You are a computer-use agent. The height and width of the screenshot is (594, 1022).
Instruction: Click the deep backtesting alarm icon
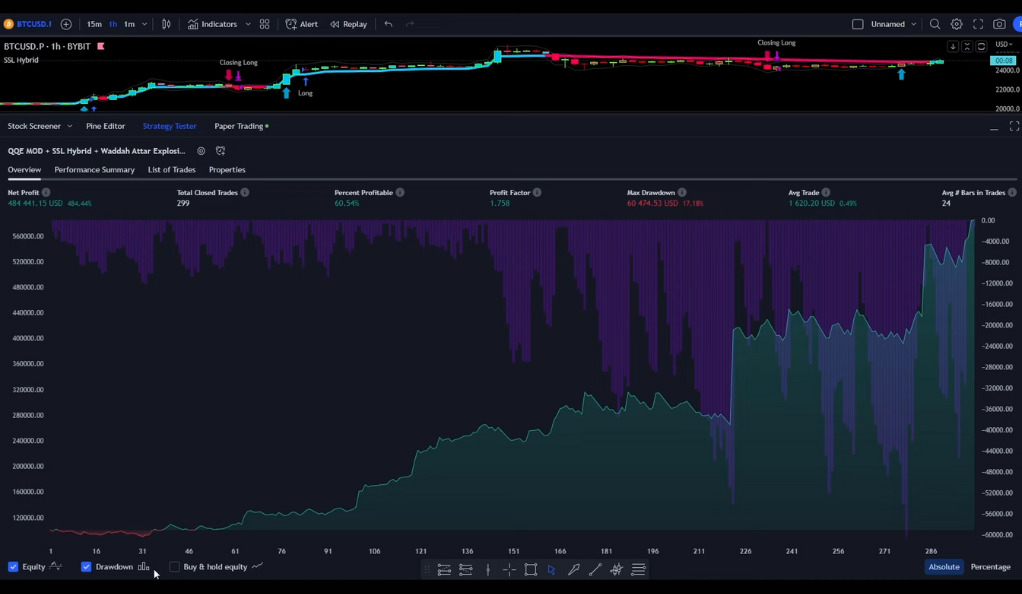tap(221, 151)
